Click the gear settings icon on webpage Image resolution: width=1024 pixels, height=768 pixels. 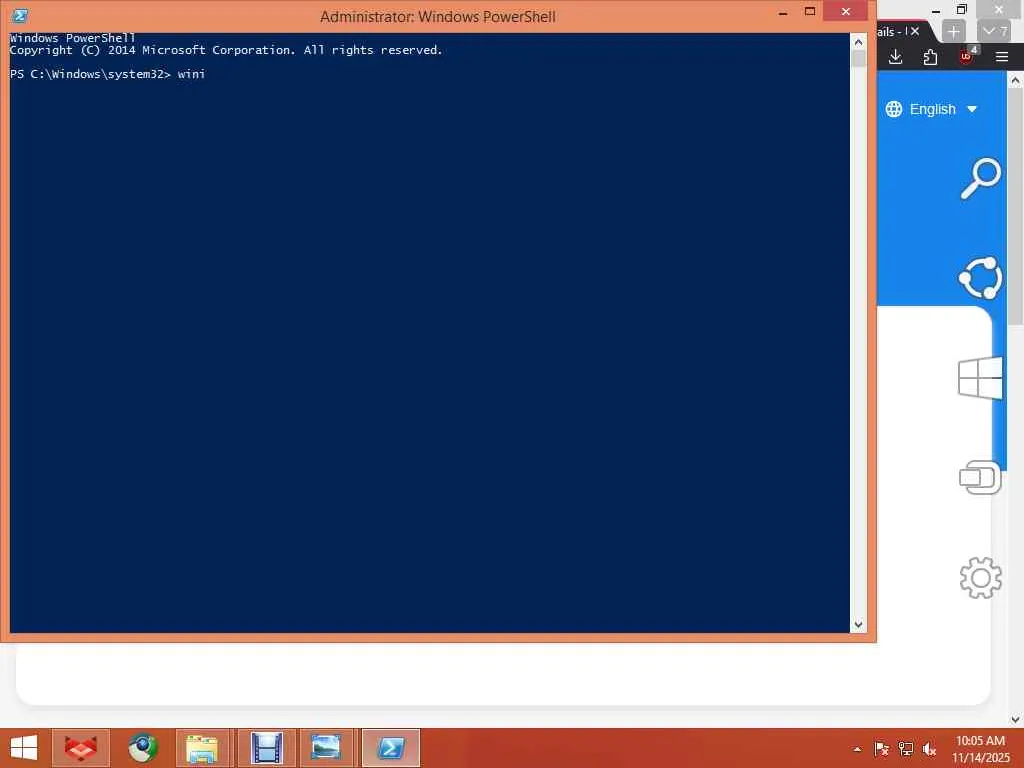980,577
